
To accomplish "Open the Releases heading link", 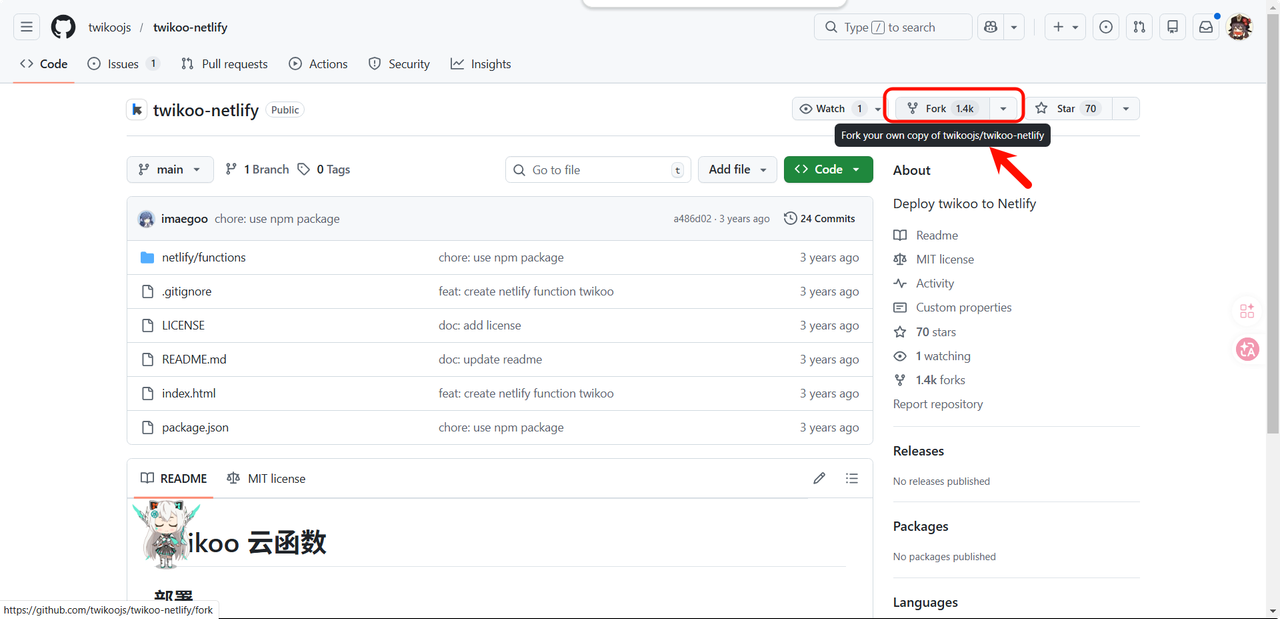I will click(x=918, y=451).
